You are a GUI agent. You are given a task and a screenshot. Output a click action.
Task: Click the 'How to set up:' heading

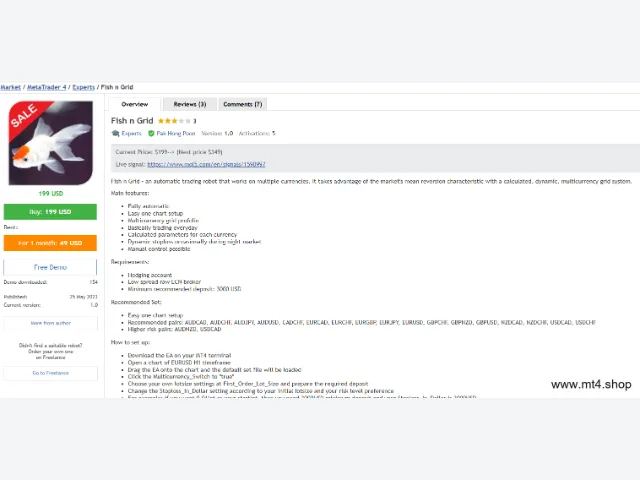131,342
